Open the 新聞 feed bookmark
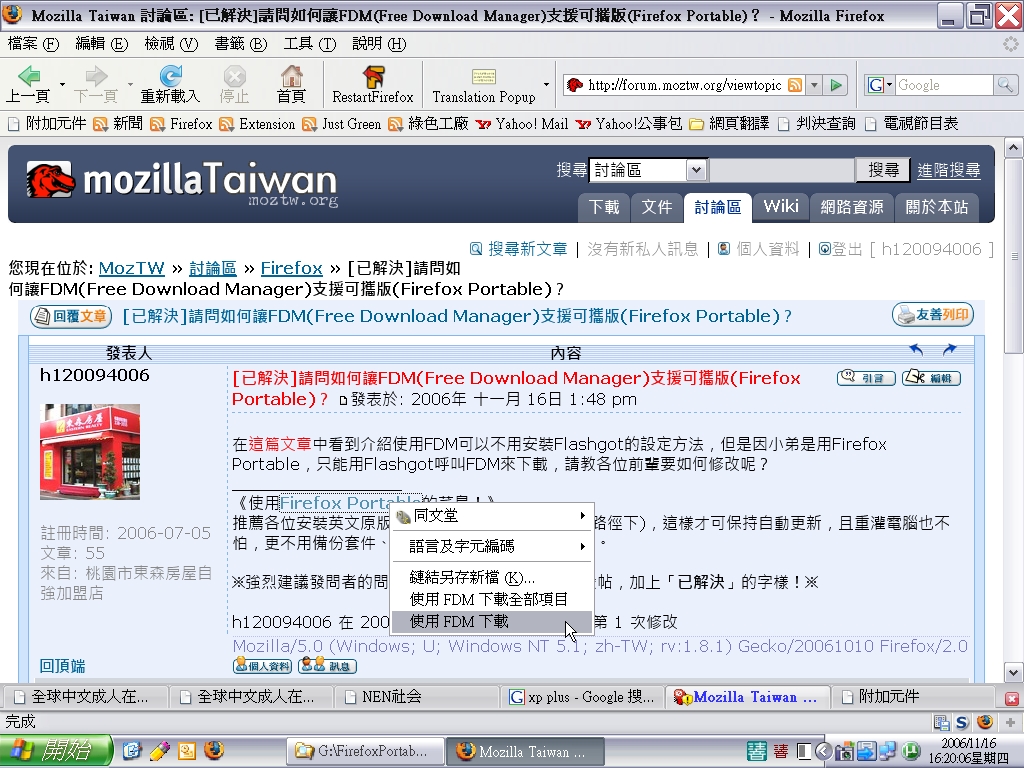This screenshot has width=1024, height=768. point(118,123)
